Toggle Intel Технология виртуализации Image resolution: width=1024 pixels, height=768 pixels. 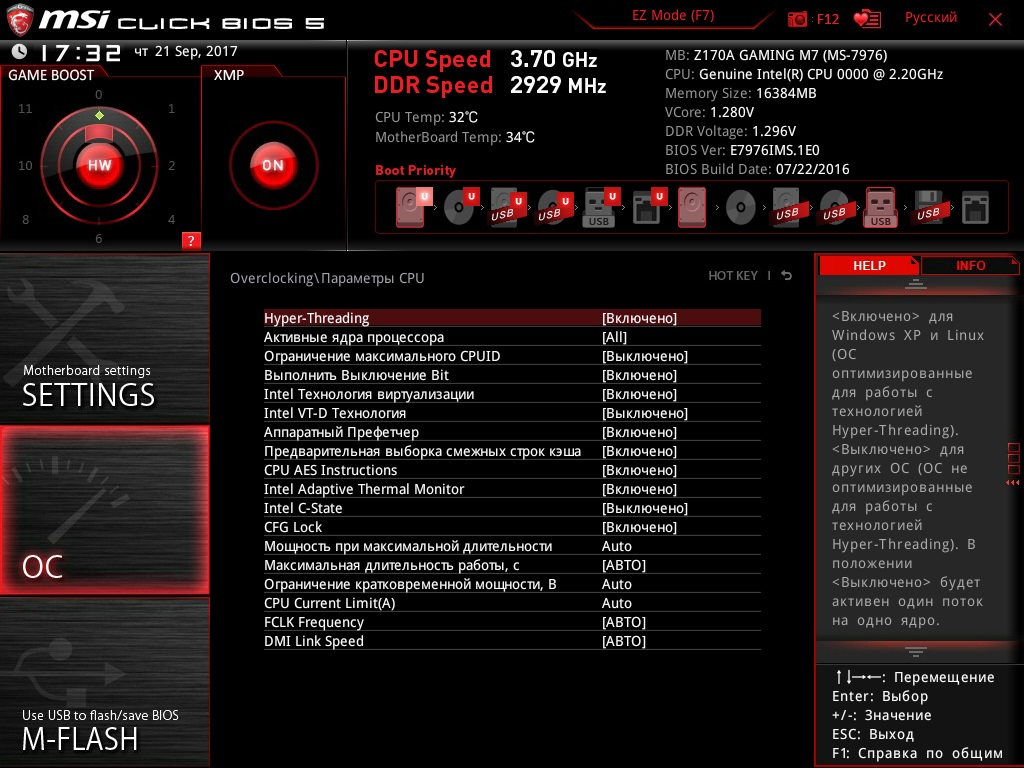coord(512,394)
